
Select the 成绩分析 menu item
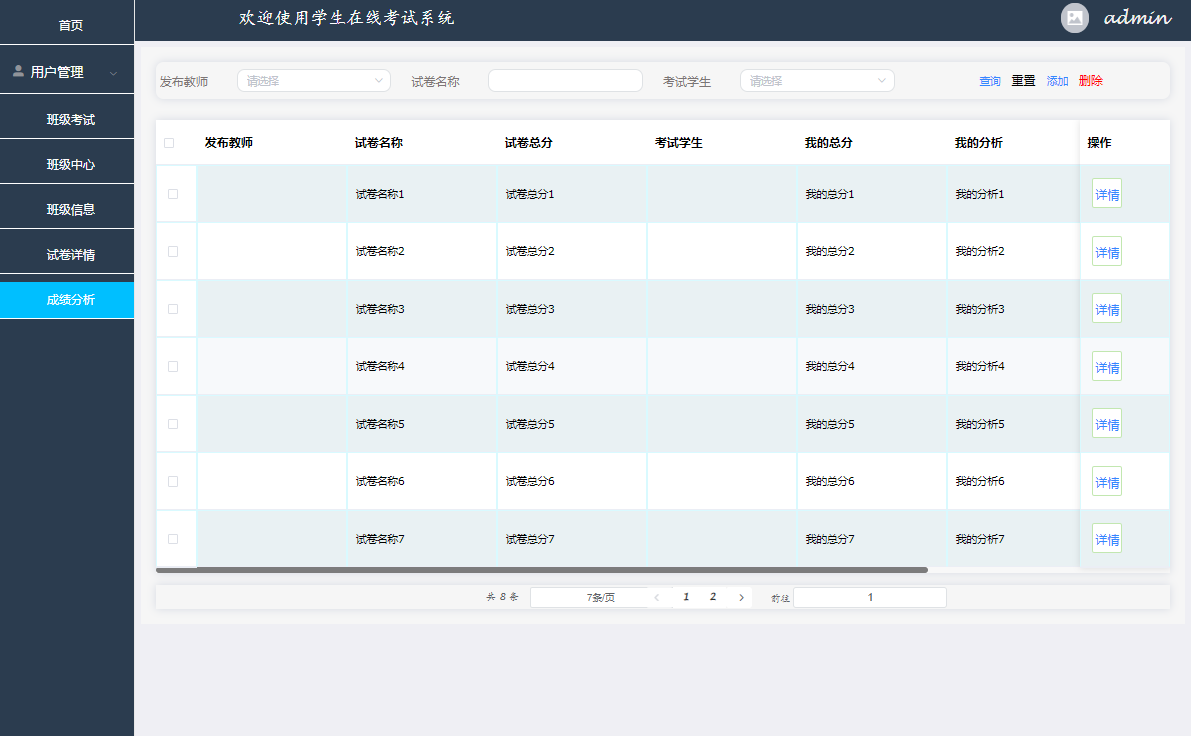(x=67, y=300)
